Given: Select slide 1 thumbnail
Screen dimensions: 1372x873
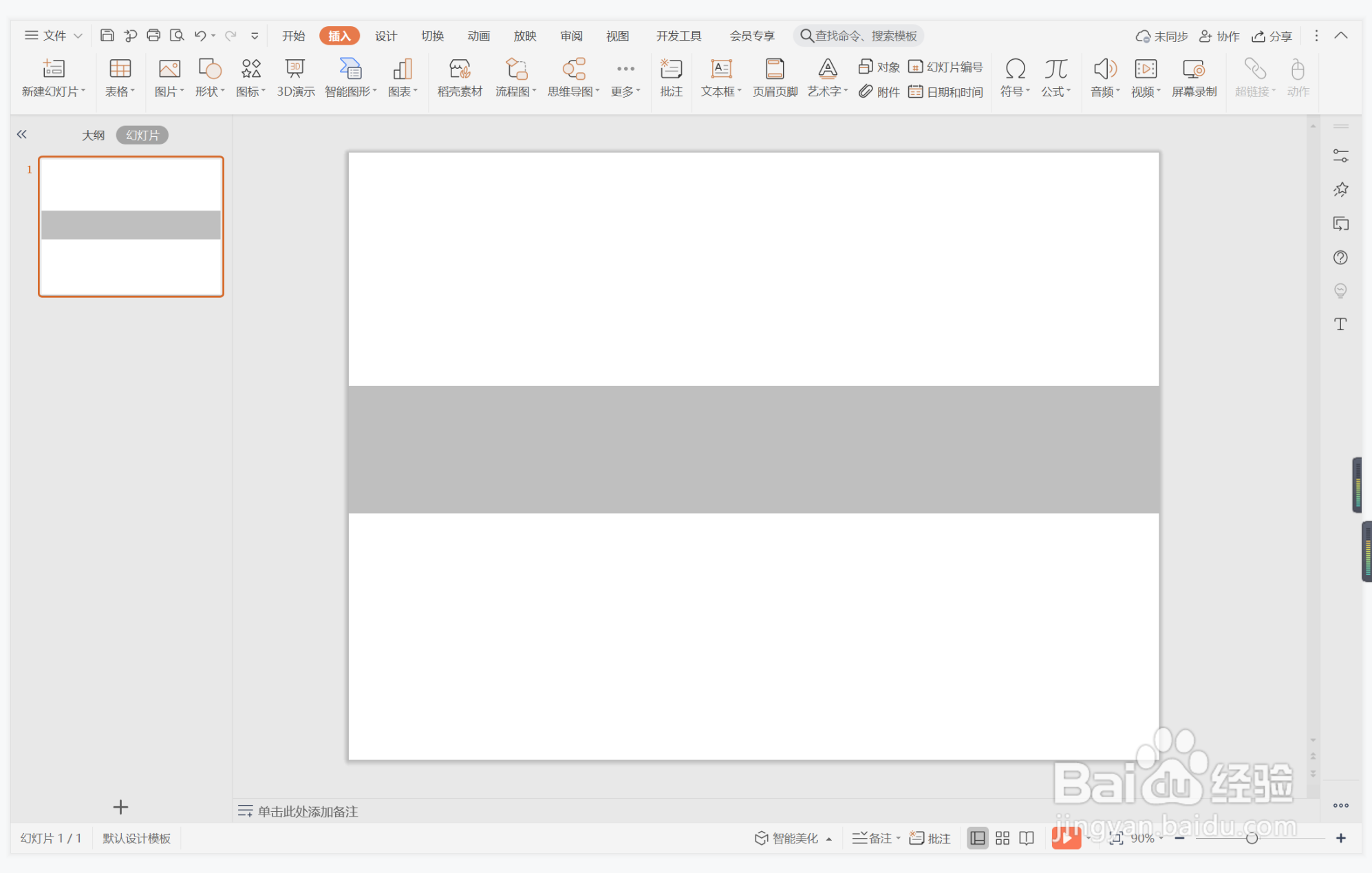Looking at the screenshot, I should point(131,226).
